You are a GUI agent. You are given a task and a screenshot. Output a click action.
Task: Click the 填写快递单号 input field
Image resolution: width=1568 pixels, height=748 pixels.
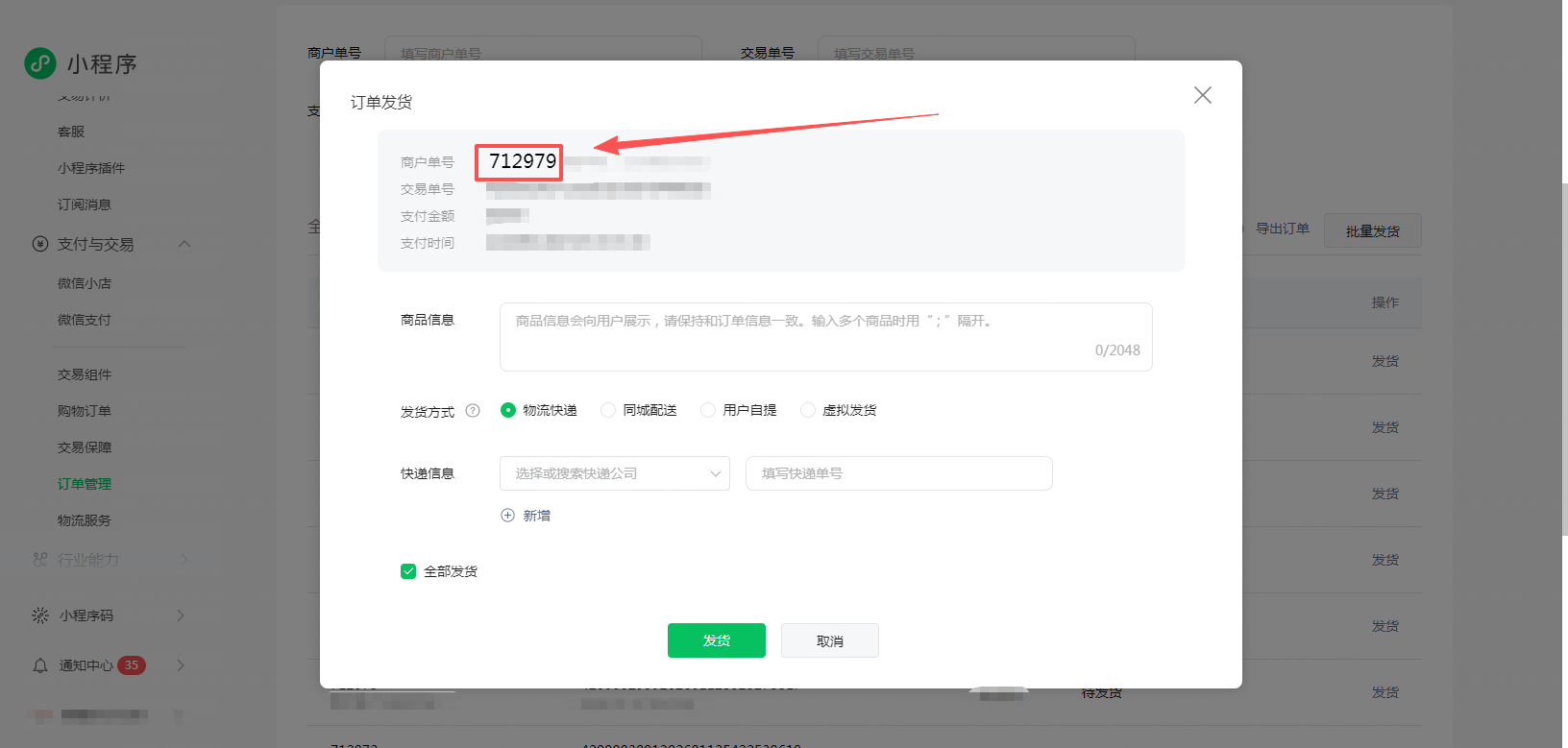tap(898, 473)
